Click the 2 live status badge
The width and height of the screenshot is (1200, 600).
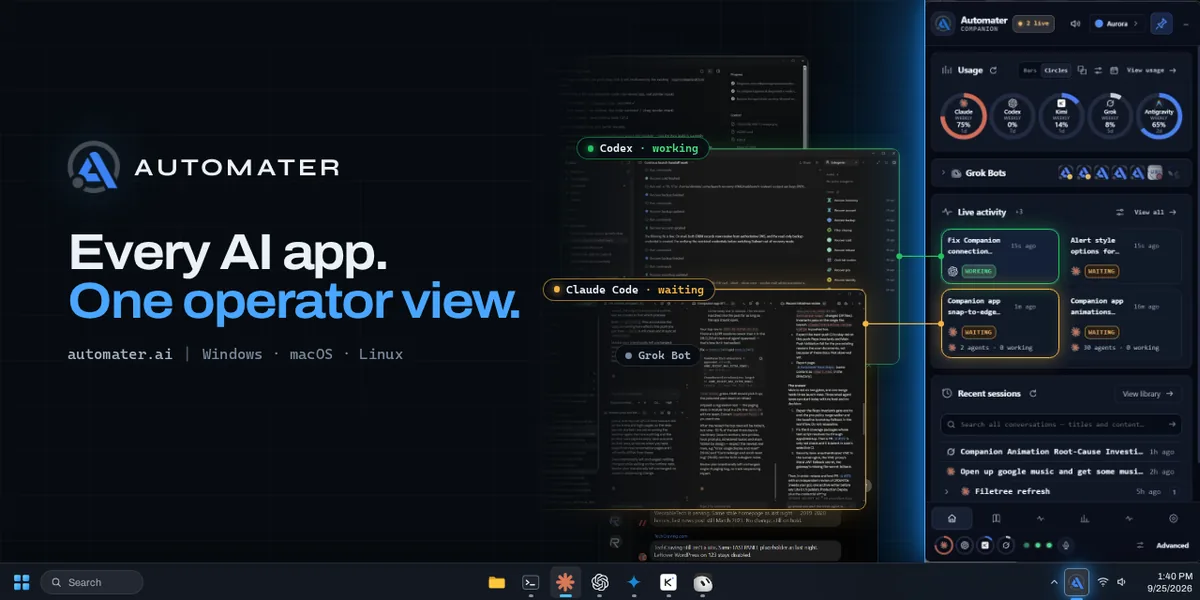coord(1033,24)
